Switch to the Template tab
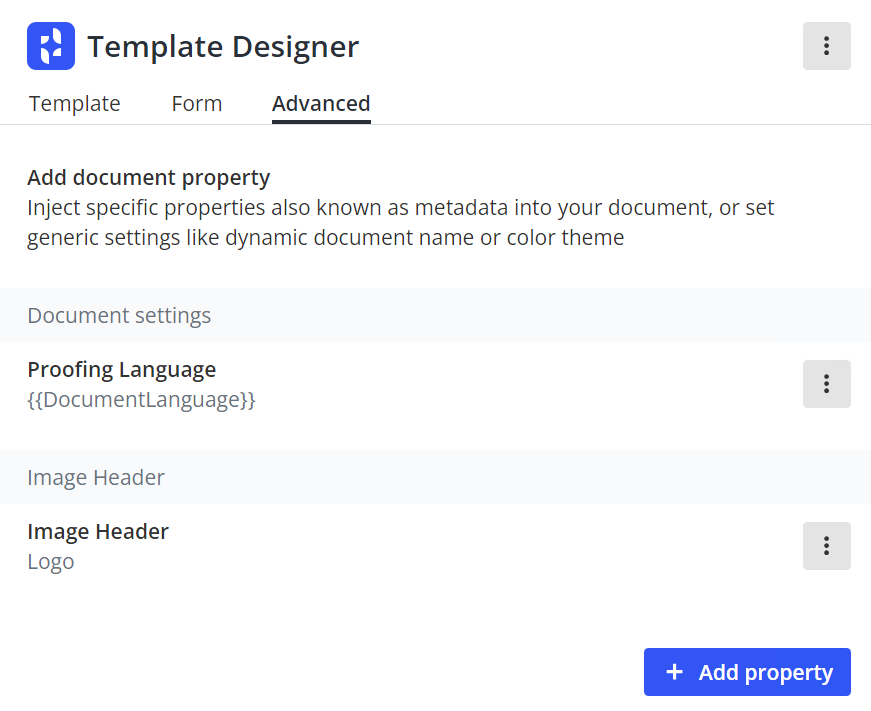This screenshot has width=871, height=711. [74, 103]
